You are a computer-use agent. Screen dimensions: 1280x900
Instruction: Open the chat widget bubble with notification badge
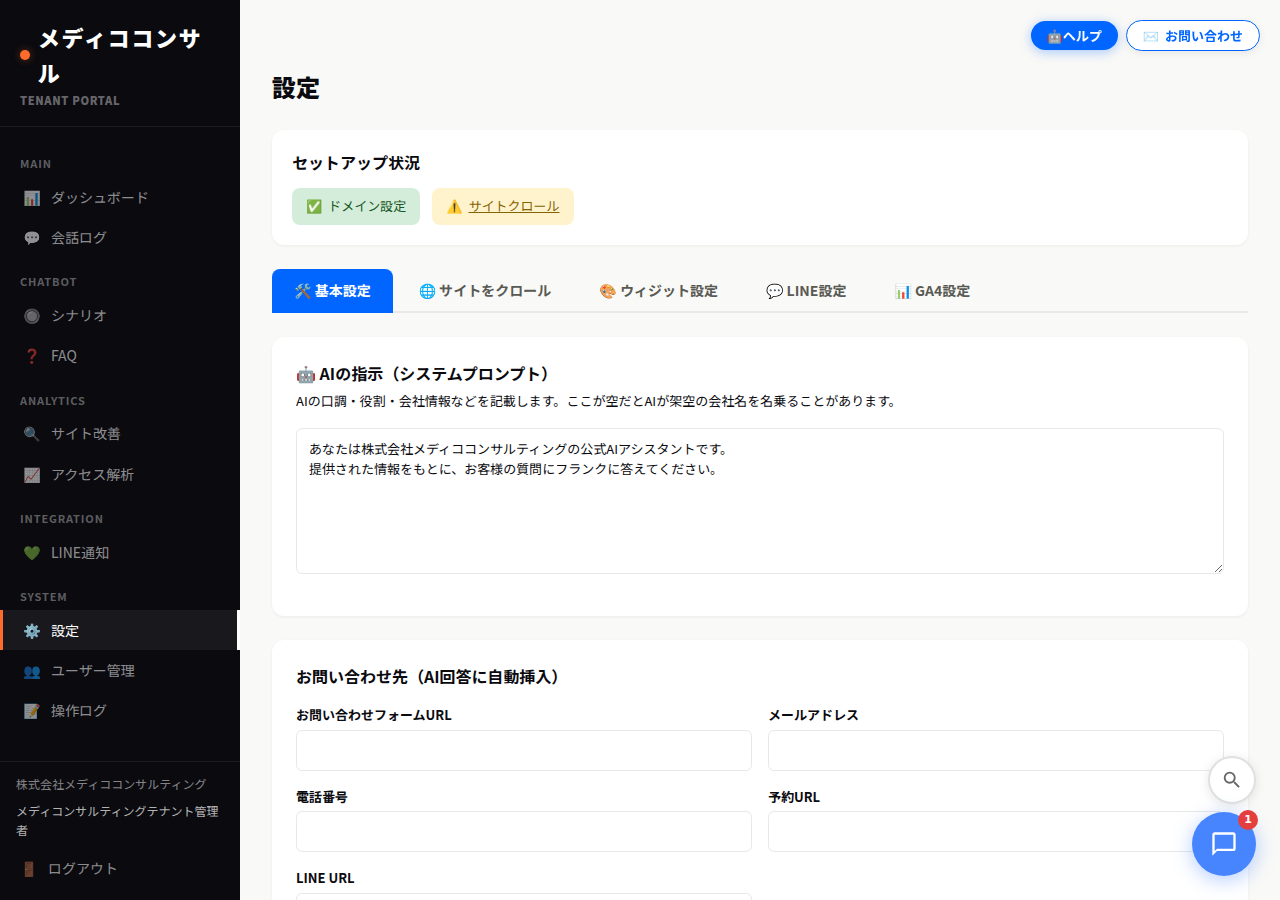click(1223, 843)
